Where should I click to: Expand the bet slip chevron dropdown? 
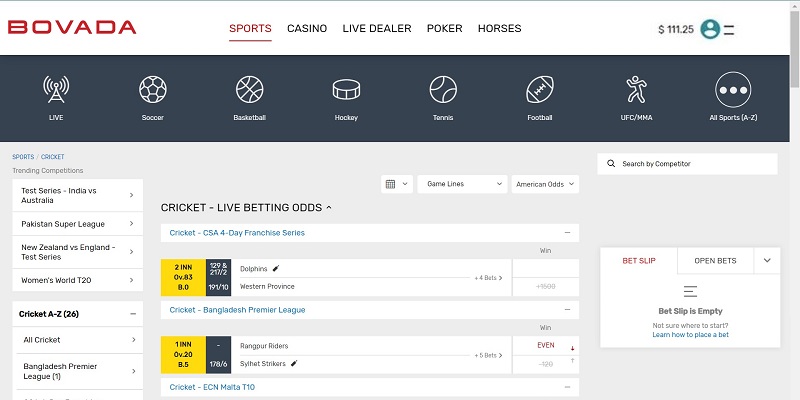pyautogui.click(x=767, y=261)
